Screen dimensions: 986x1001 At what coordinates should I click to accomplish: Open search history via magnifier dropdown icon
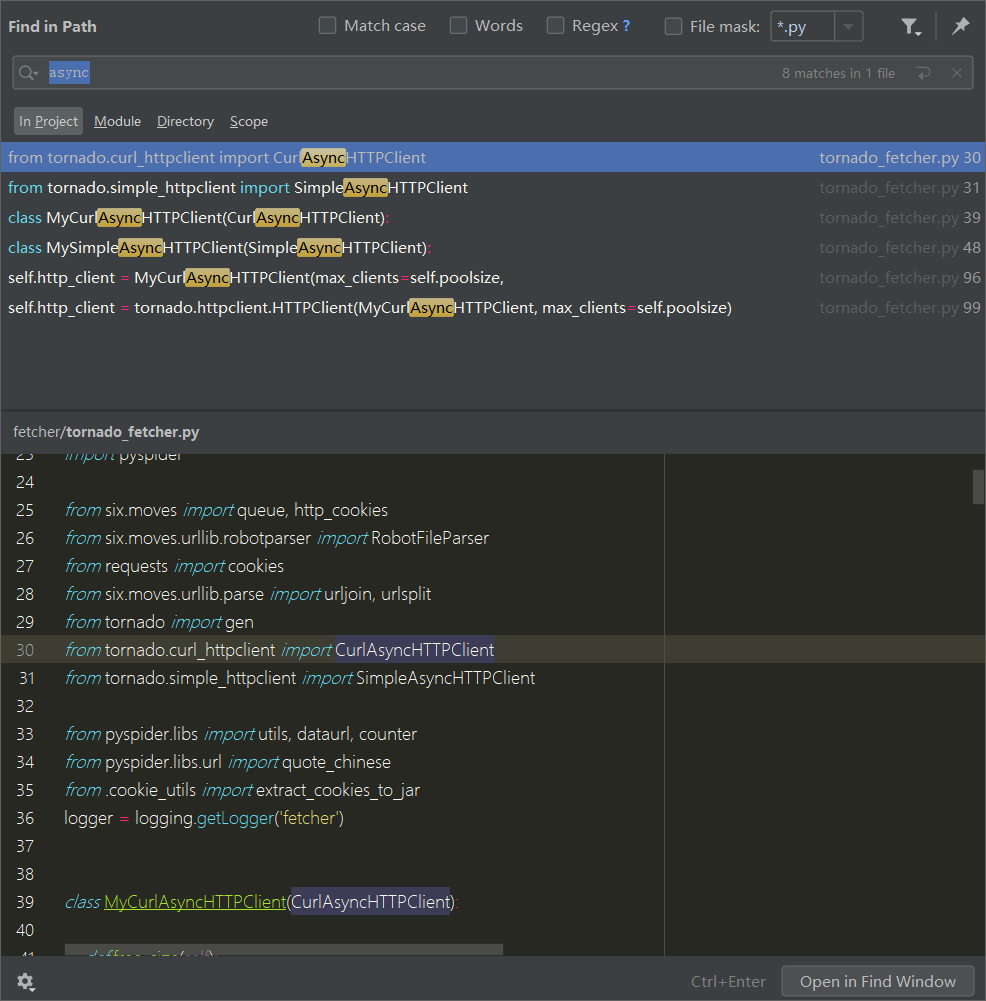[27, 72]
